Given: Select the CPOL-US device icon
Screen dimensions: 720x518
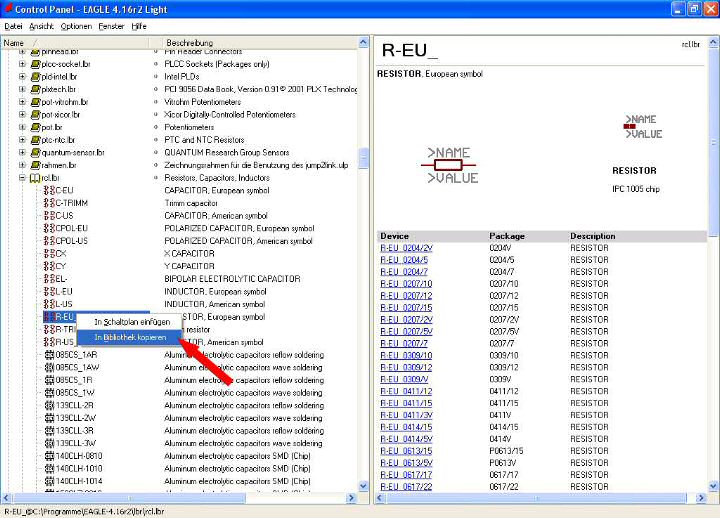Looking at the screenshot, I should pyautogui.click(x=48, y=241).
